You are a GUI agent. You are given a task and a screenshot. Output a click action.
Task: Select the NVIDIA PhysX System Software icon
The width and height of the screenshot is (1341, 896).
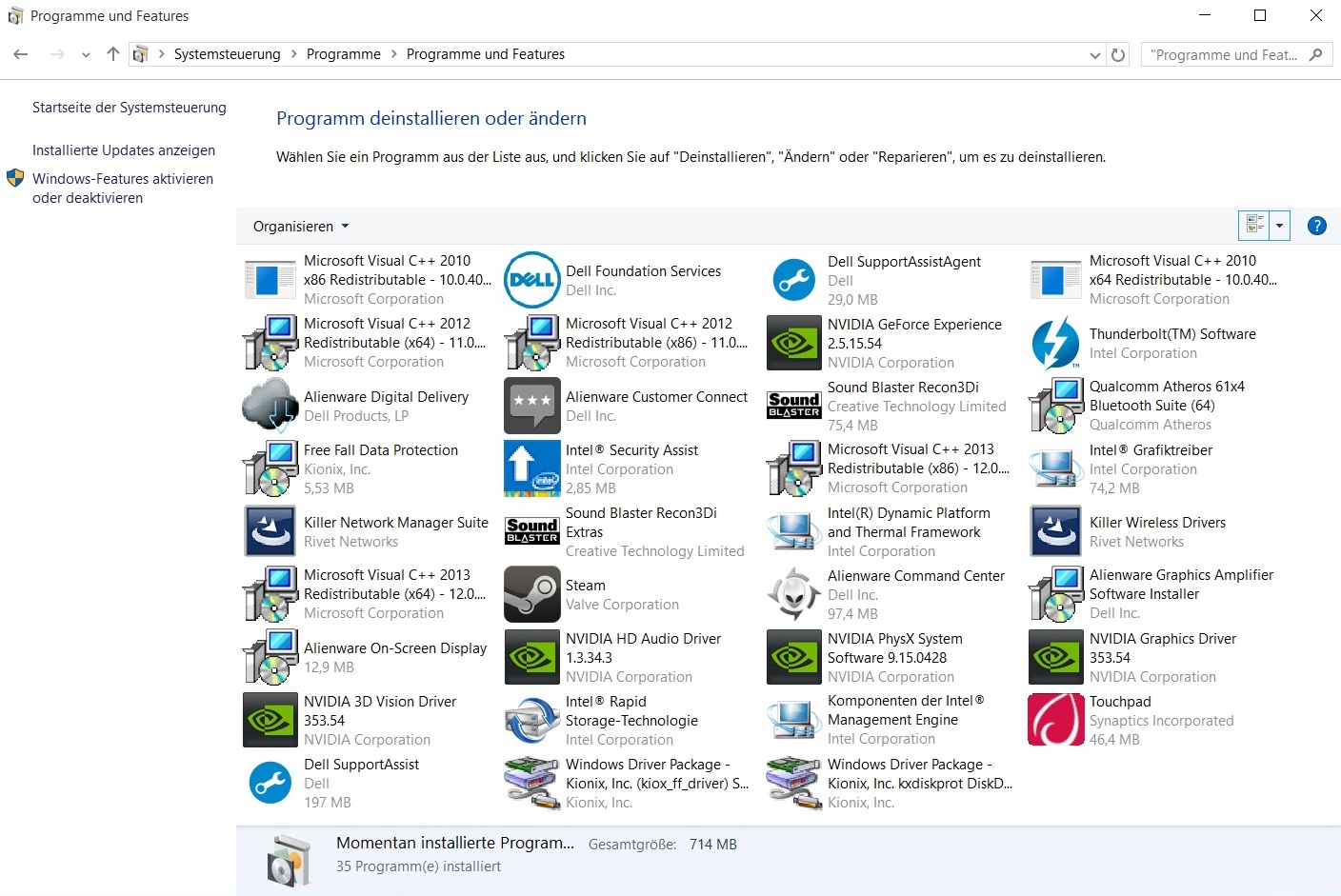coord(793,657)
